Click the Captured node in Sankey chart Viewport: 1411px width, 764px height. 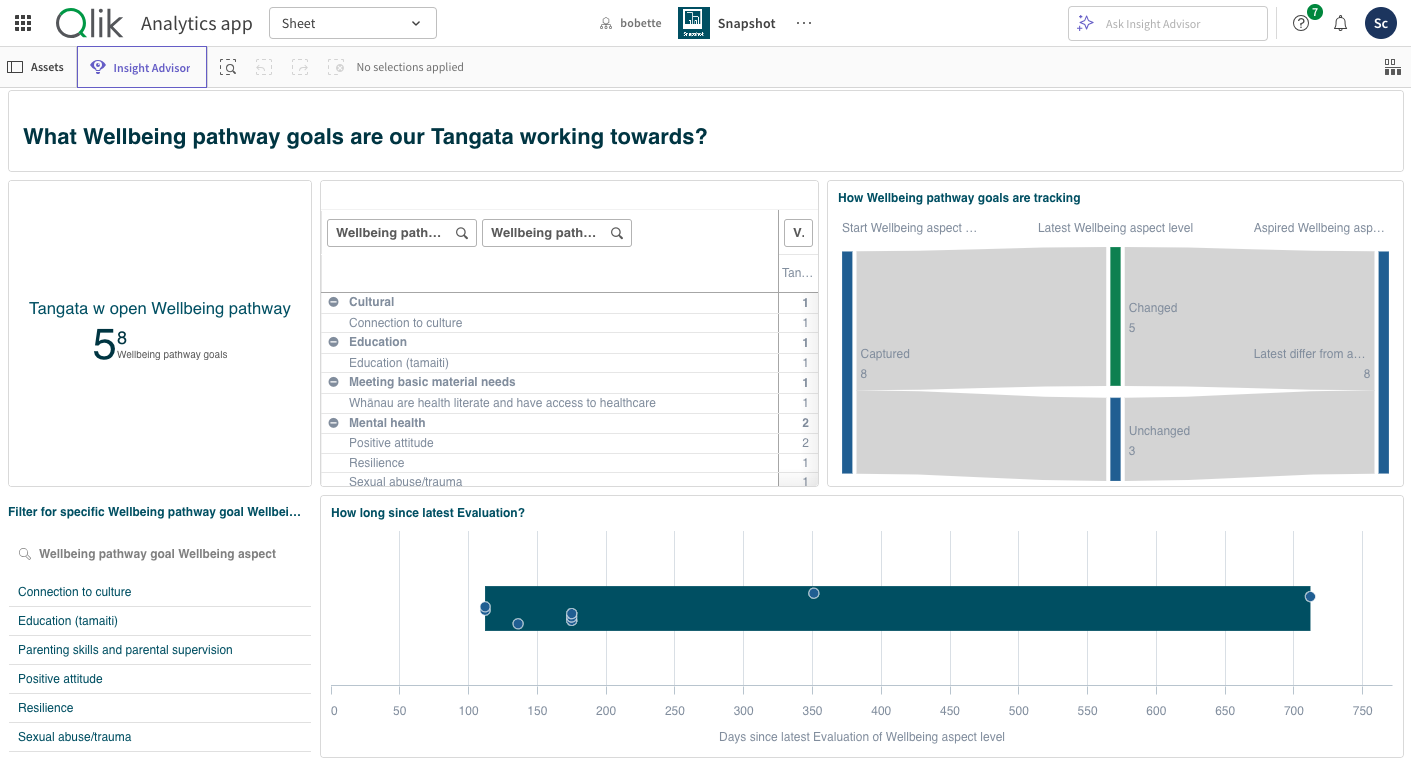point(847,362)
